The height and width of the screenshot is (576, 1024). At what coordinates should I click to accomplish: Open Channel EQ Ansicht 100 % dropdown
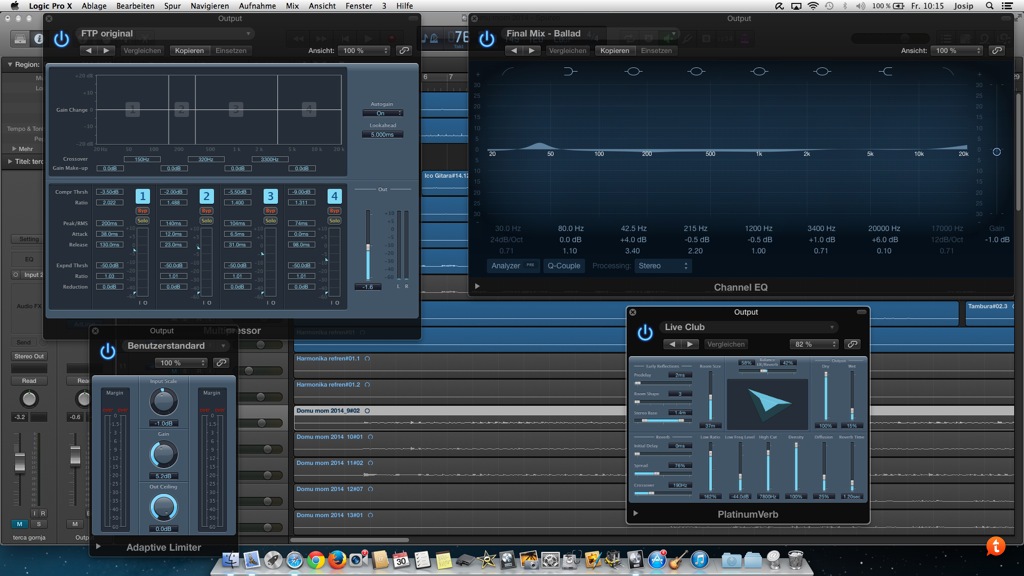957,50
